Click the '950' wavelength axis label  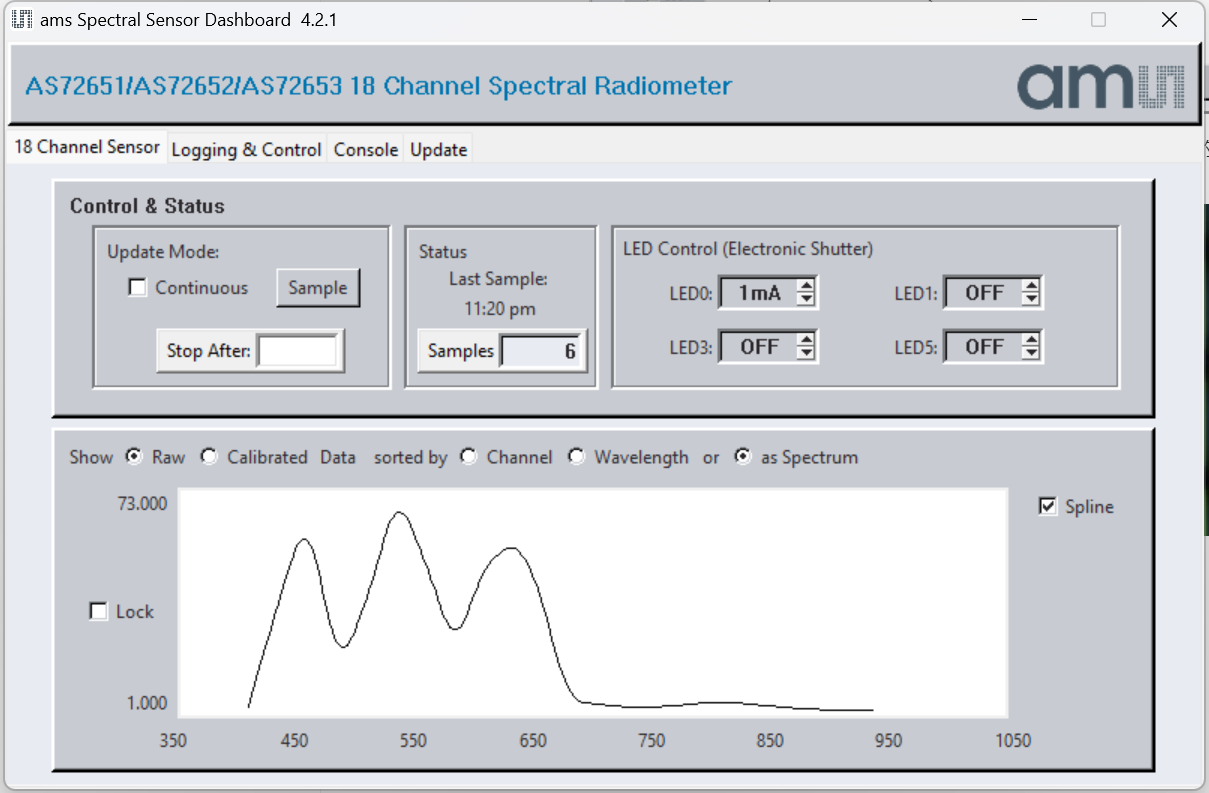click(x=888, y=741)
